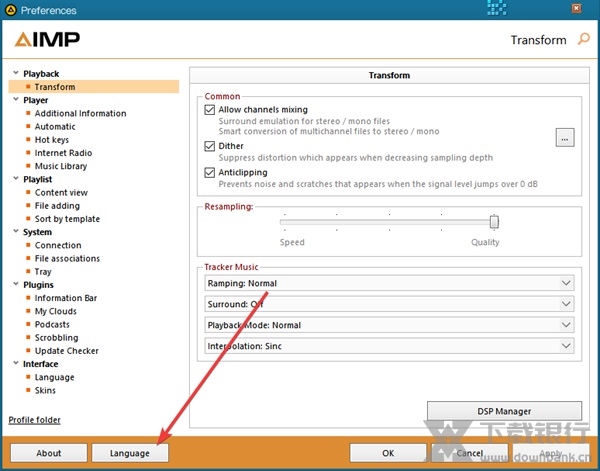Screen dimensions: 600x471
Task: Select Hot keys in the sidebar
Action: [52, 140]
